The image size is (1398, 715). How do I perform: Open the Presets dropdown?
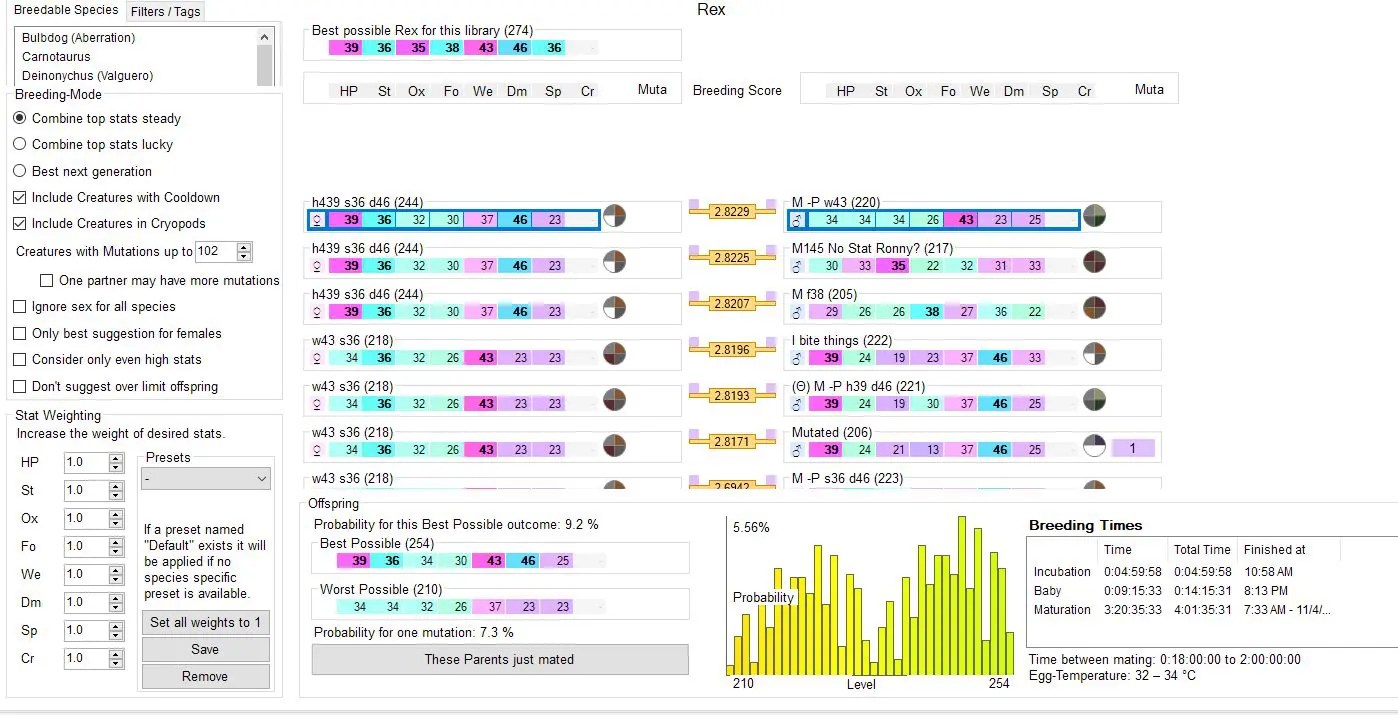pos(205,478)
